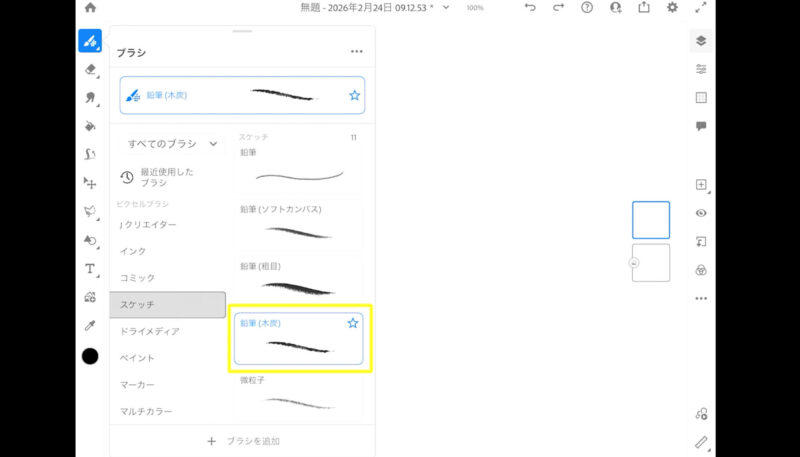This screenshot has height=457, width=800.
Task: Add a new layer
Action: [701, 185]
